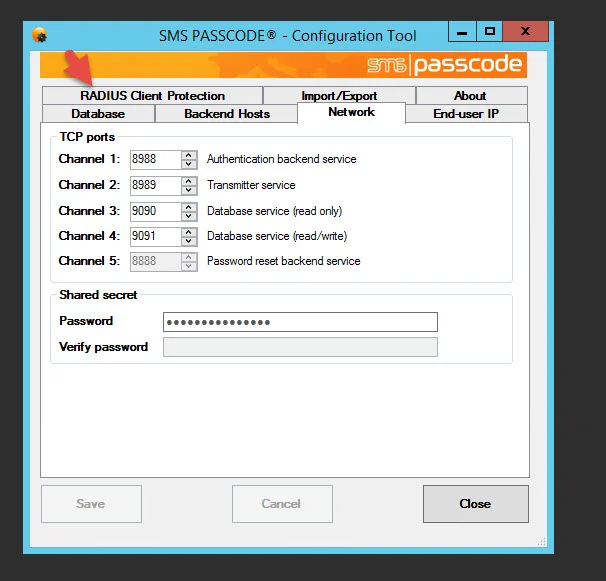Increase Channel 2 port with up arrow
The width and height of the screenshot is (606, 581).
coord(189,181)
